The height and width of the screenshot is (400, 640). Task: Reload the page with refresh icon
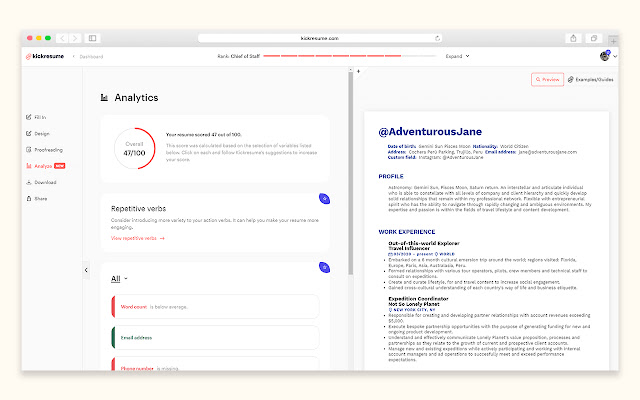point(437,38)
